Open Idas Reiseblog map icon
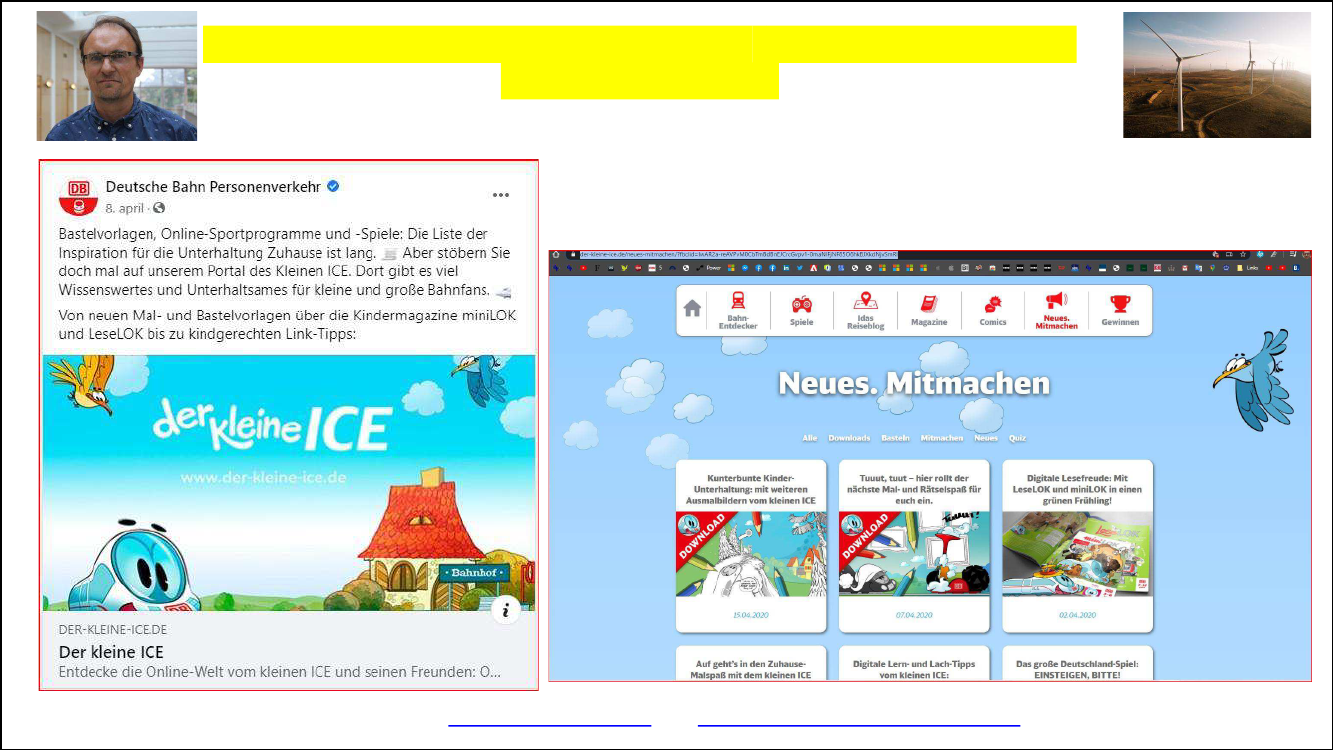Screen dimensions: 1333x750 point(865,301)
